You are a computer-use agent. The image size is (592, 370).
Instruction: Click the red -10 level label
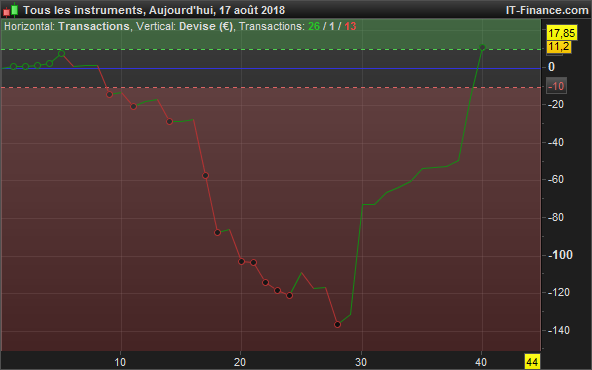(556, 86)
